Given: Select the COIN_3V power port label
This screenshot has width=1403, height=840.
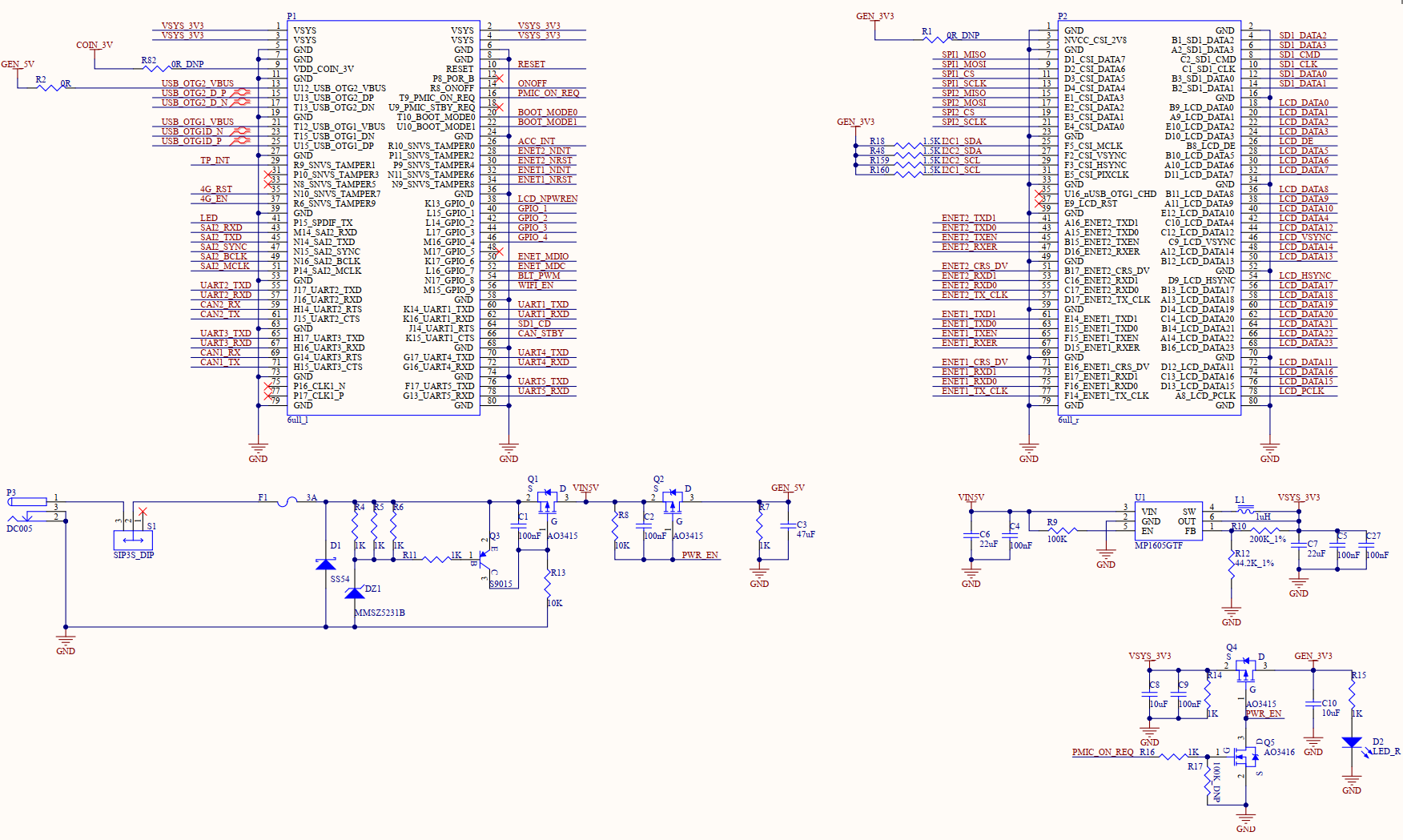Looking at the screenshot, I should click(94, 45).
